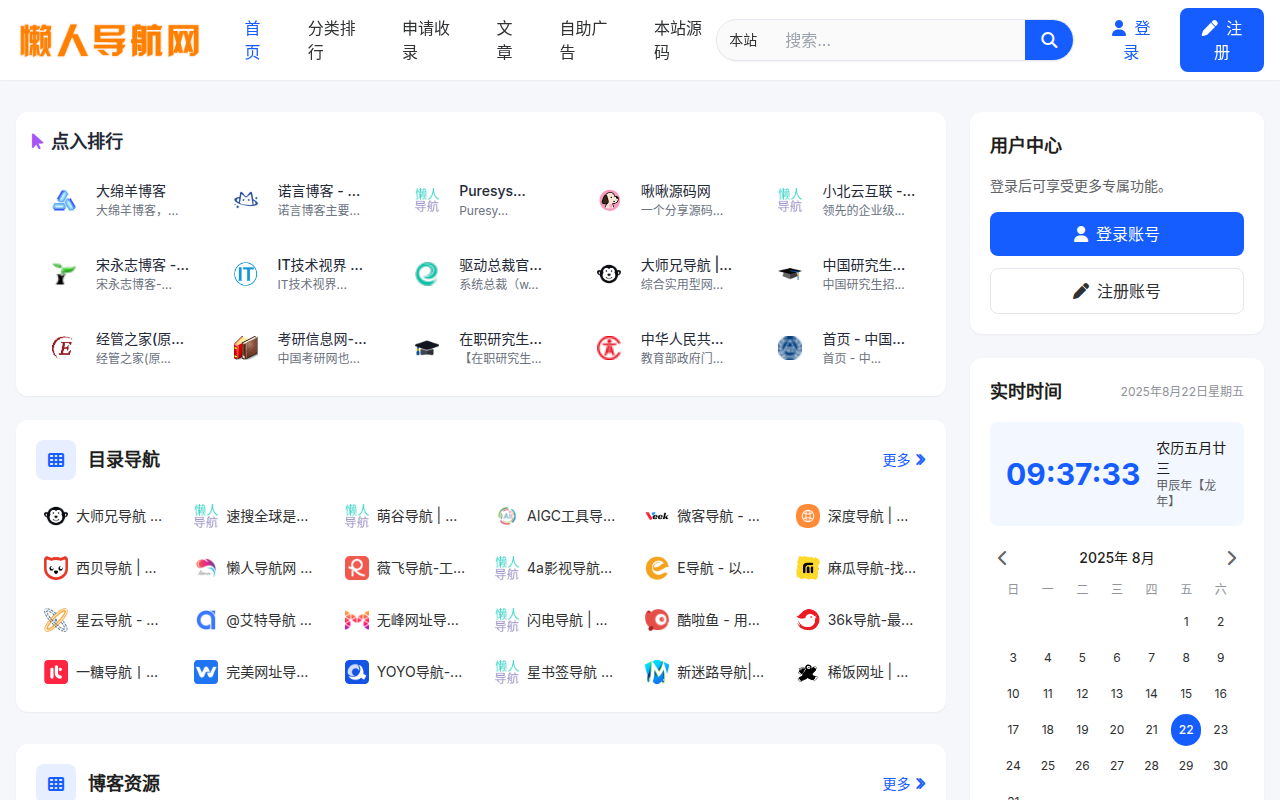Click the 注册账号 button
1280x800 pixels.
(1116, 291)
